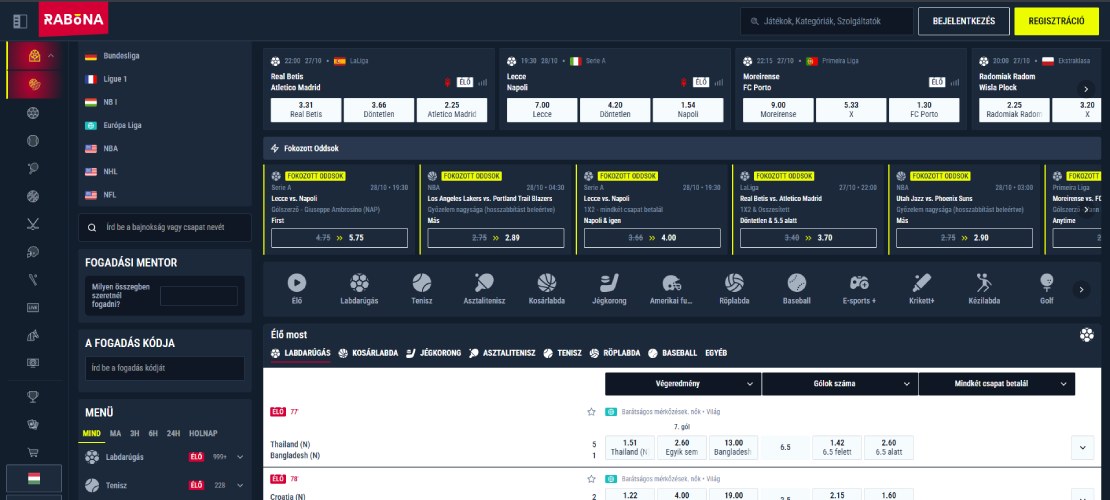Select boosted odds 5.75 for Lecce vs. Napoli
This screenshot has height=500, width=1110.
[339, 238]
